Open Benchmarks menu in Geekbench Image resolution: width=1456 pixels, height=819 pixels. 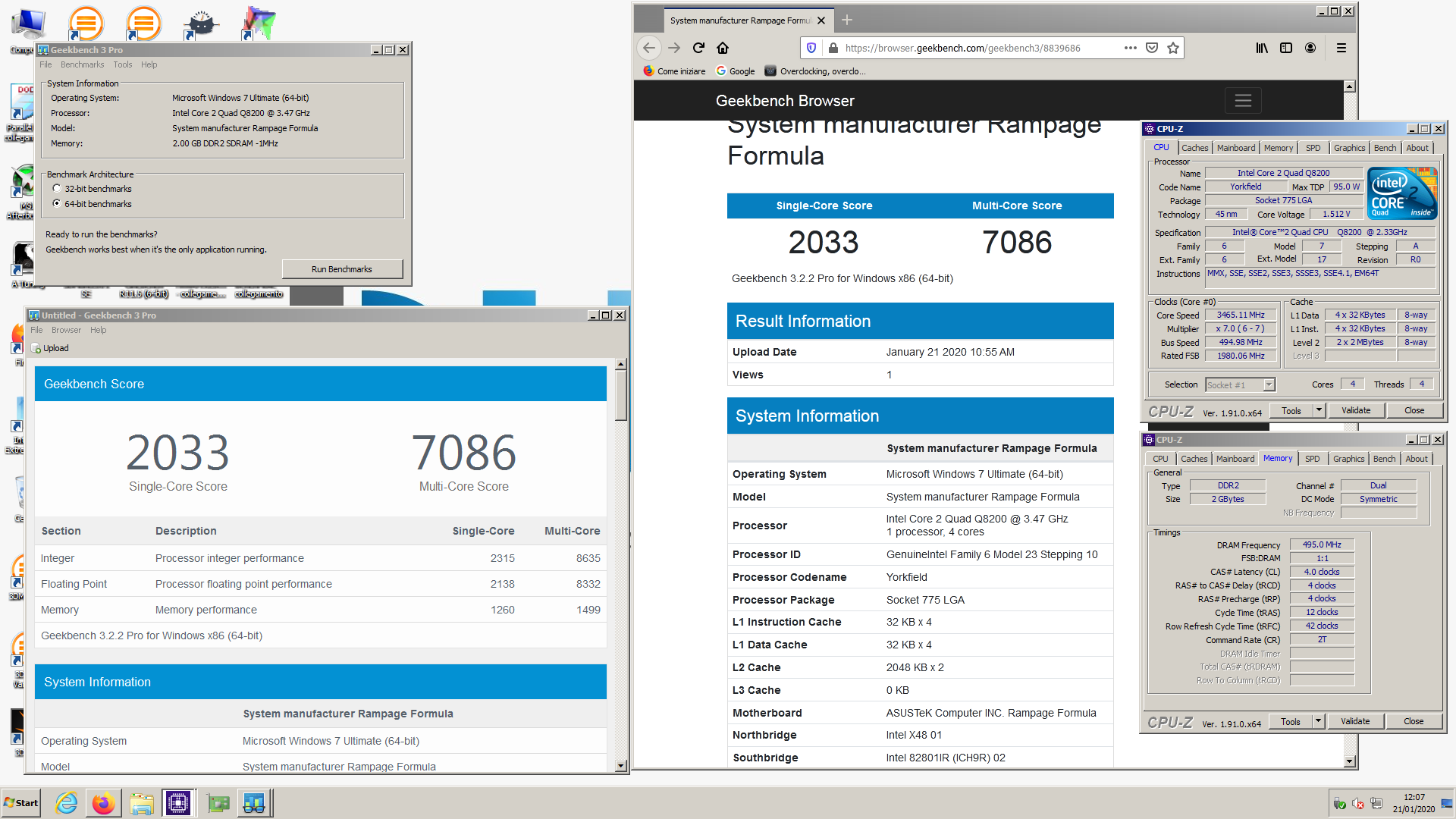click(82, 64)
